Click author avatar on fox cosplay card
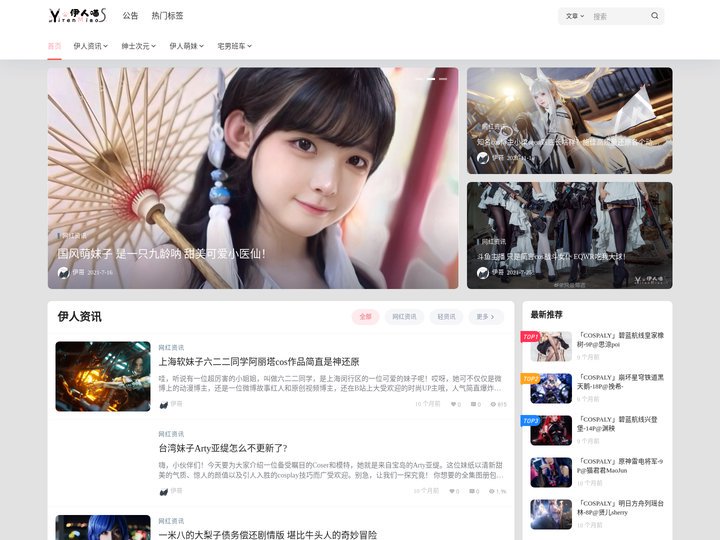Viewport: 720px width, 540px height. coord(483,158)
